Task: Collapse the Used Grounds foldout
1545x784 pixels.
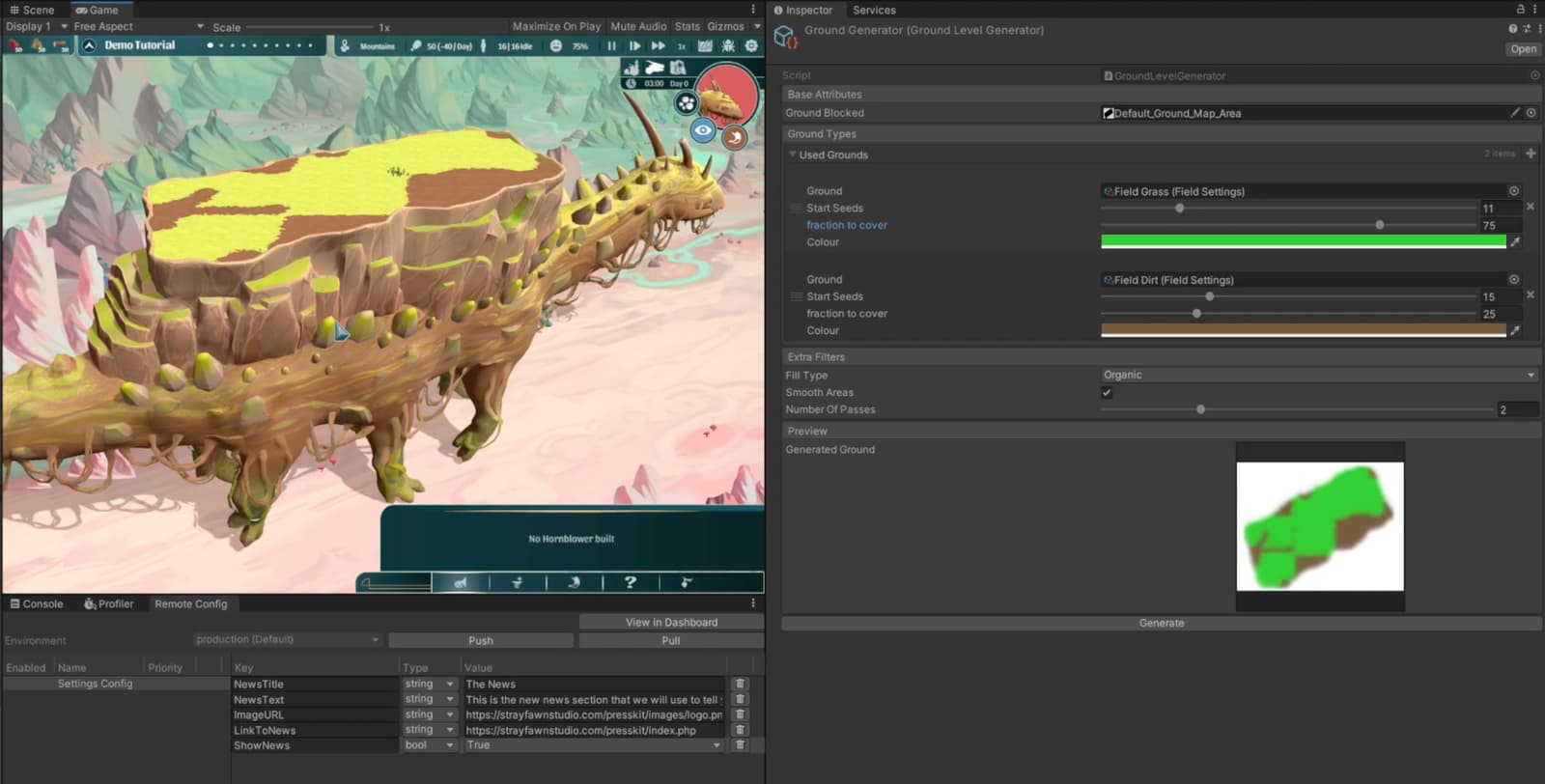Action: pos(793,154)
